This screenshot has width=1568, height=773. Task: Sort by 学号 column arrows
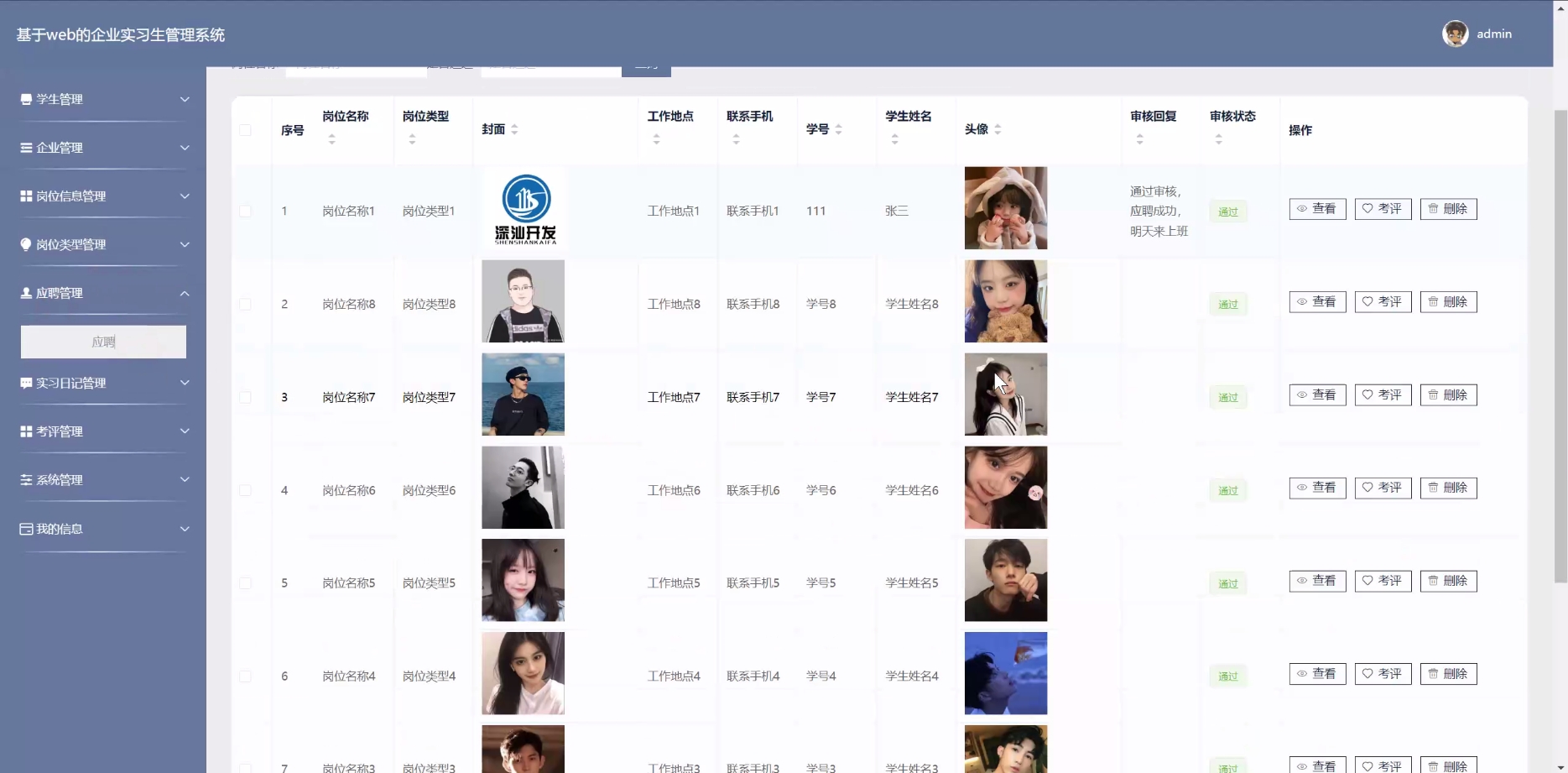(839, 129)
